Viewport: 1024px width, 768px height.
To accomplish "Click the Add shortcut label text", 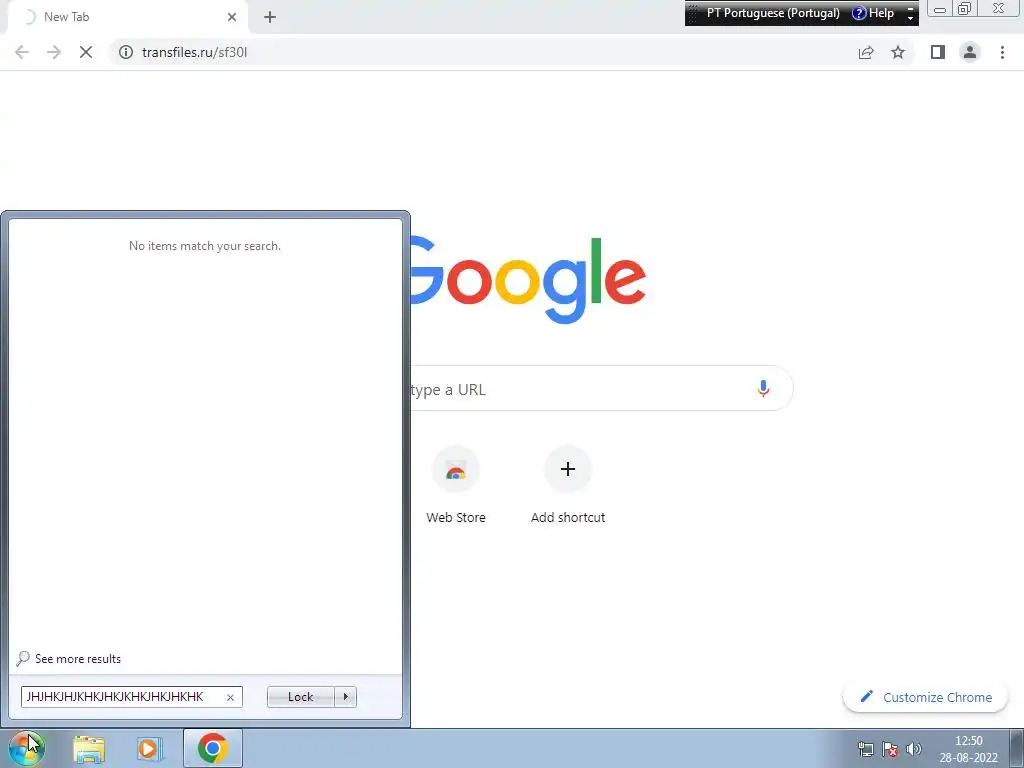I will pyautogui.click(x=568, y=517).
